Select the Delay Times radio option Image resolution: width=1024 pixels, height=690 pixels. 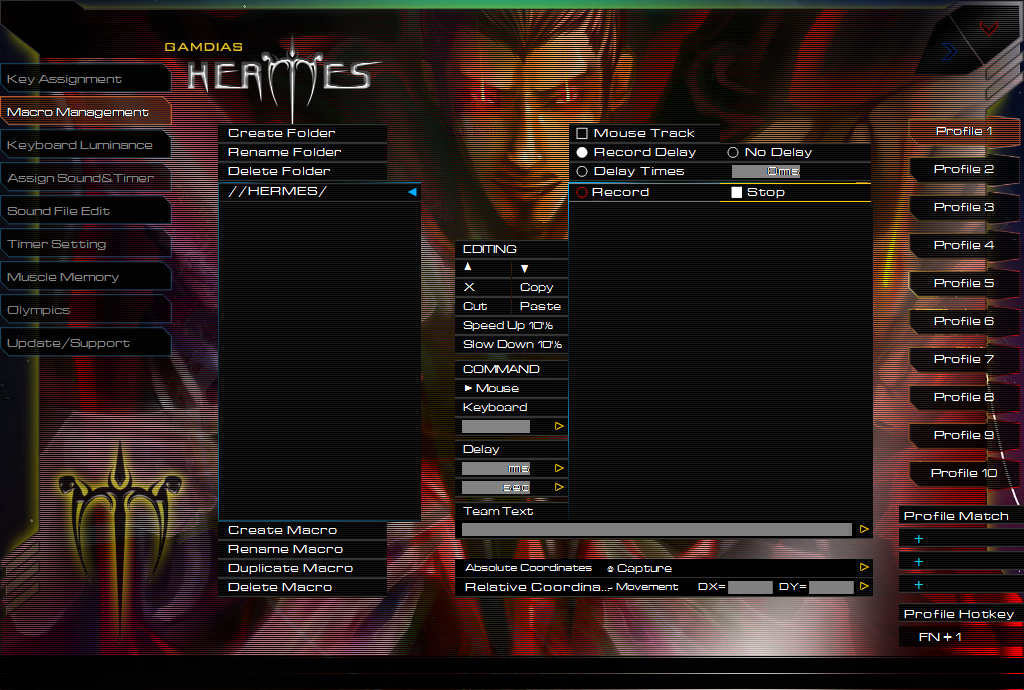click(582, 171)
